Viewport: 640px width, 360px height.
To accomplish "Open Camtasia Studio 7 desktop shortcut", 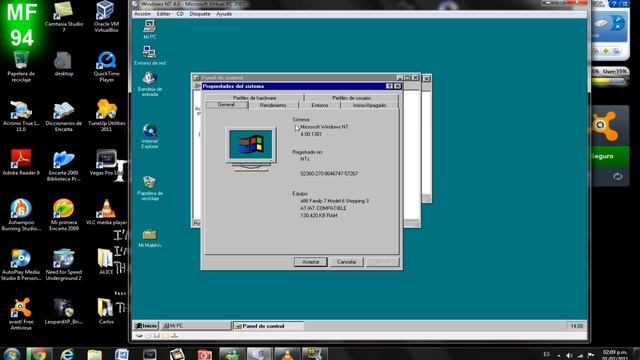I will [64, 16].
